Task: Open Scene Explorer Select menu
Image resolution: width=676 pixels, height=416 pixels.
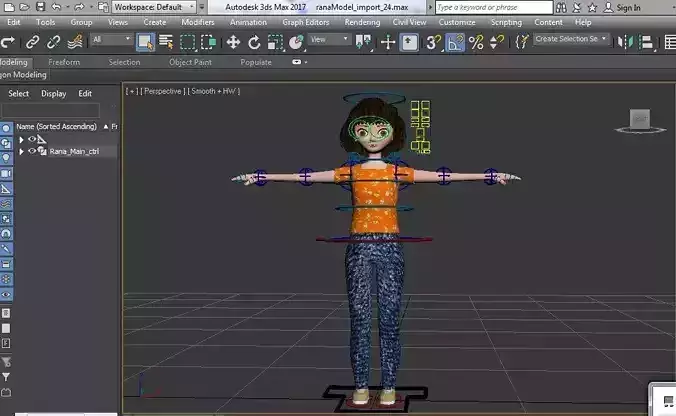Action: [x=19, y=94]
